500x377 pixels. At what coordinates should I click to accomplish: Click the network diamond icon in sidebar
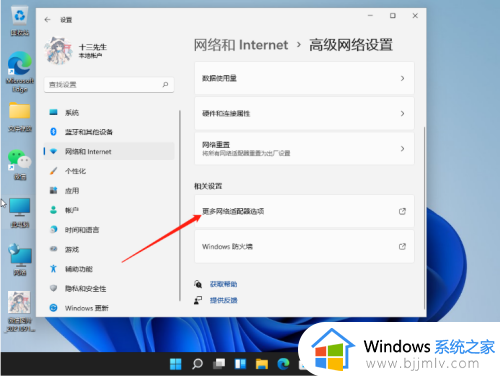pyautogui.click(x=53, y=151)
